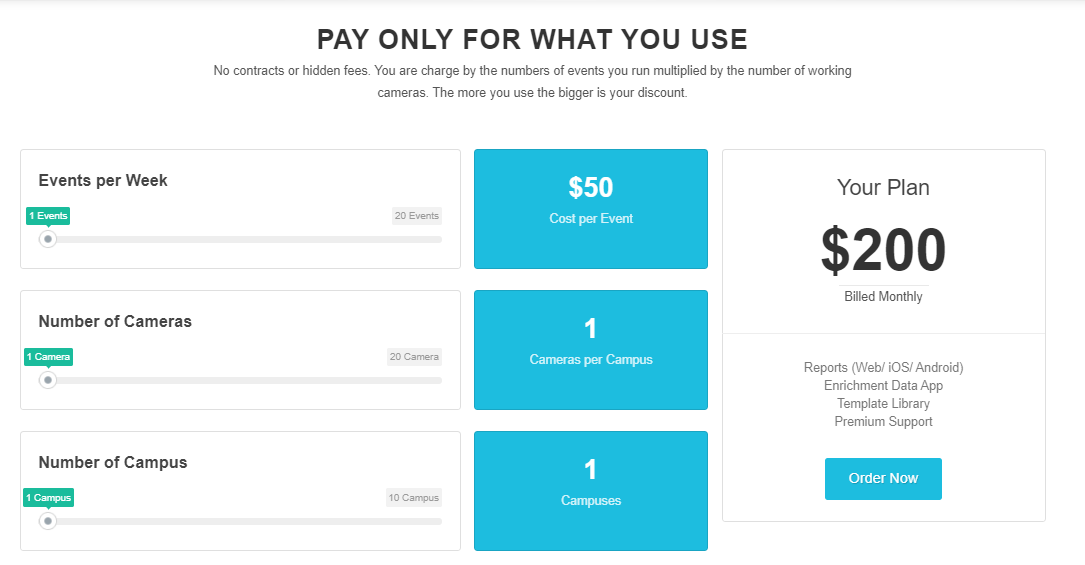Click the Template Library feature text

883,403
